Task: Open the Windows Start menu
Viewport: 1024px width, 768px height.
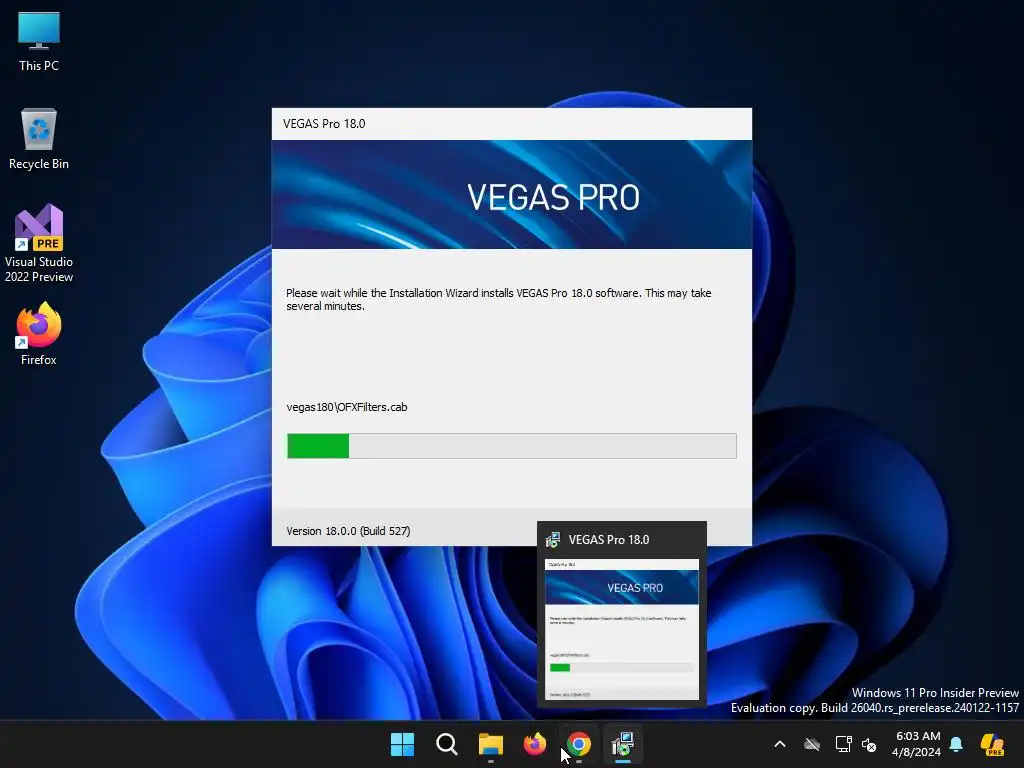Action: tap(402, 744)
